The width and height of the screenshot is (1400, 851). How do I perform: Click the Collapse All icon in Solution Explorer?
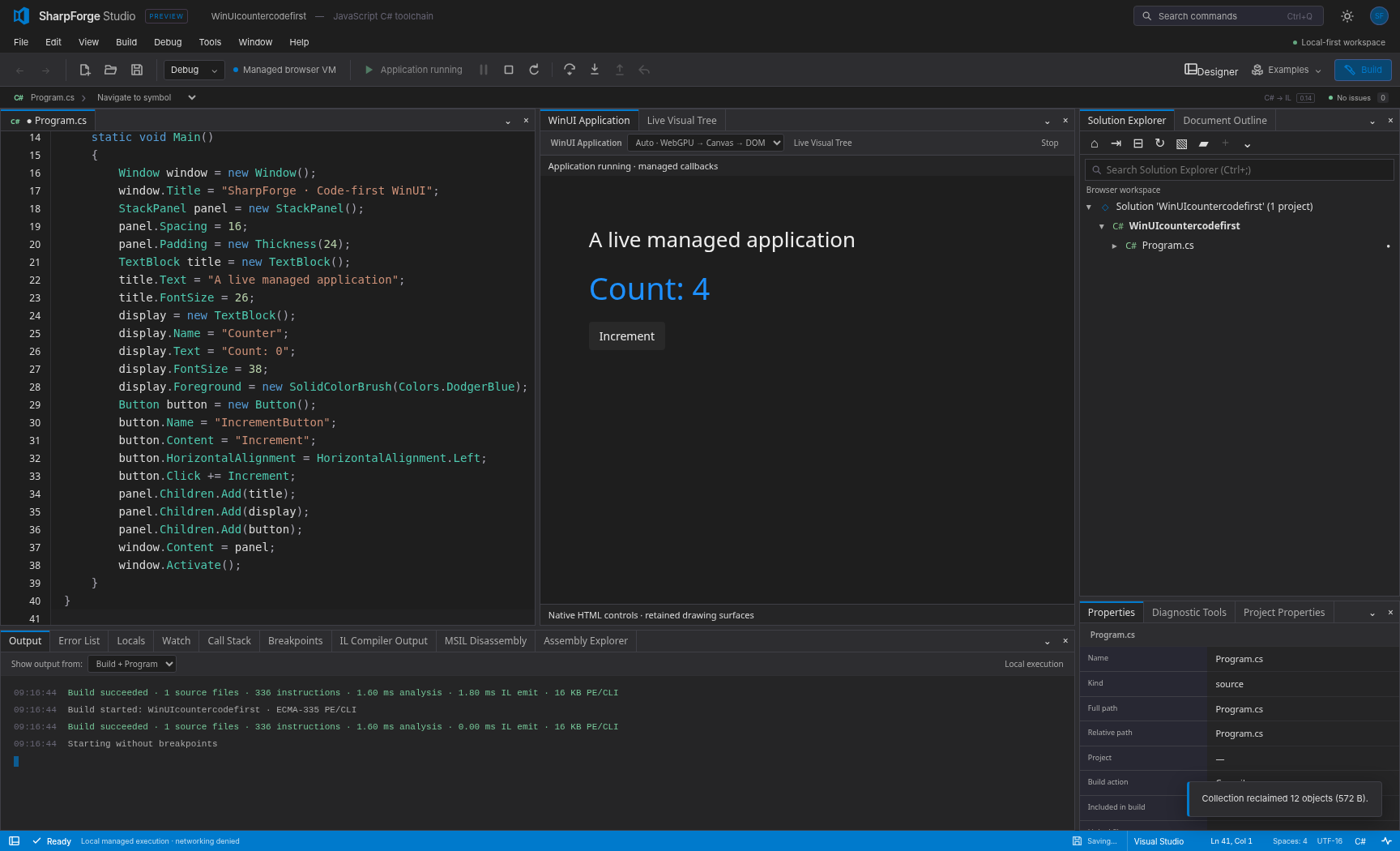coord(1138,143)
